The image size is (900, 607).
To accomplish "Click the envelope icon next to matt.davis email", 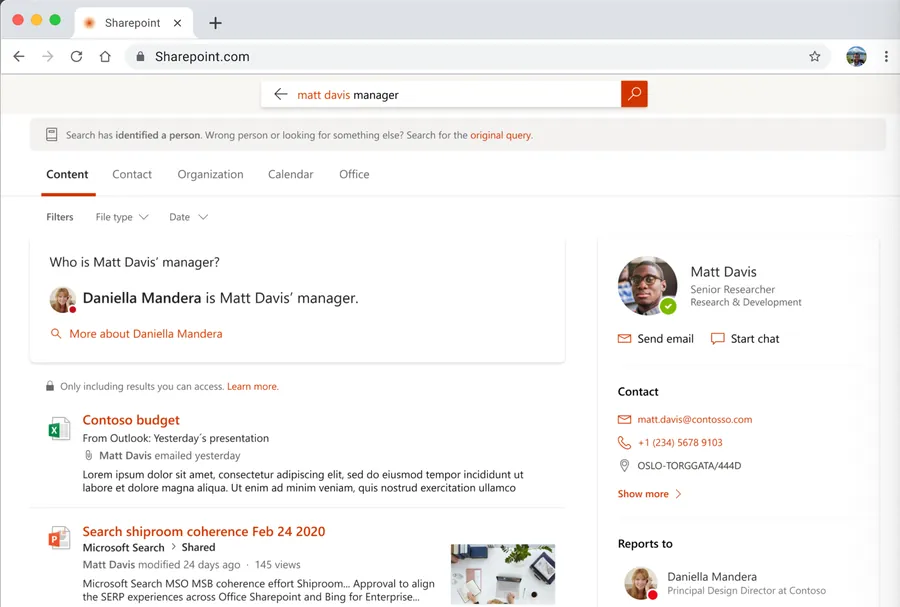I will coord(624,419).
